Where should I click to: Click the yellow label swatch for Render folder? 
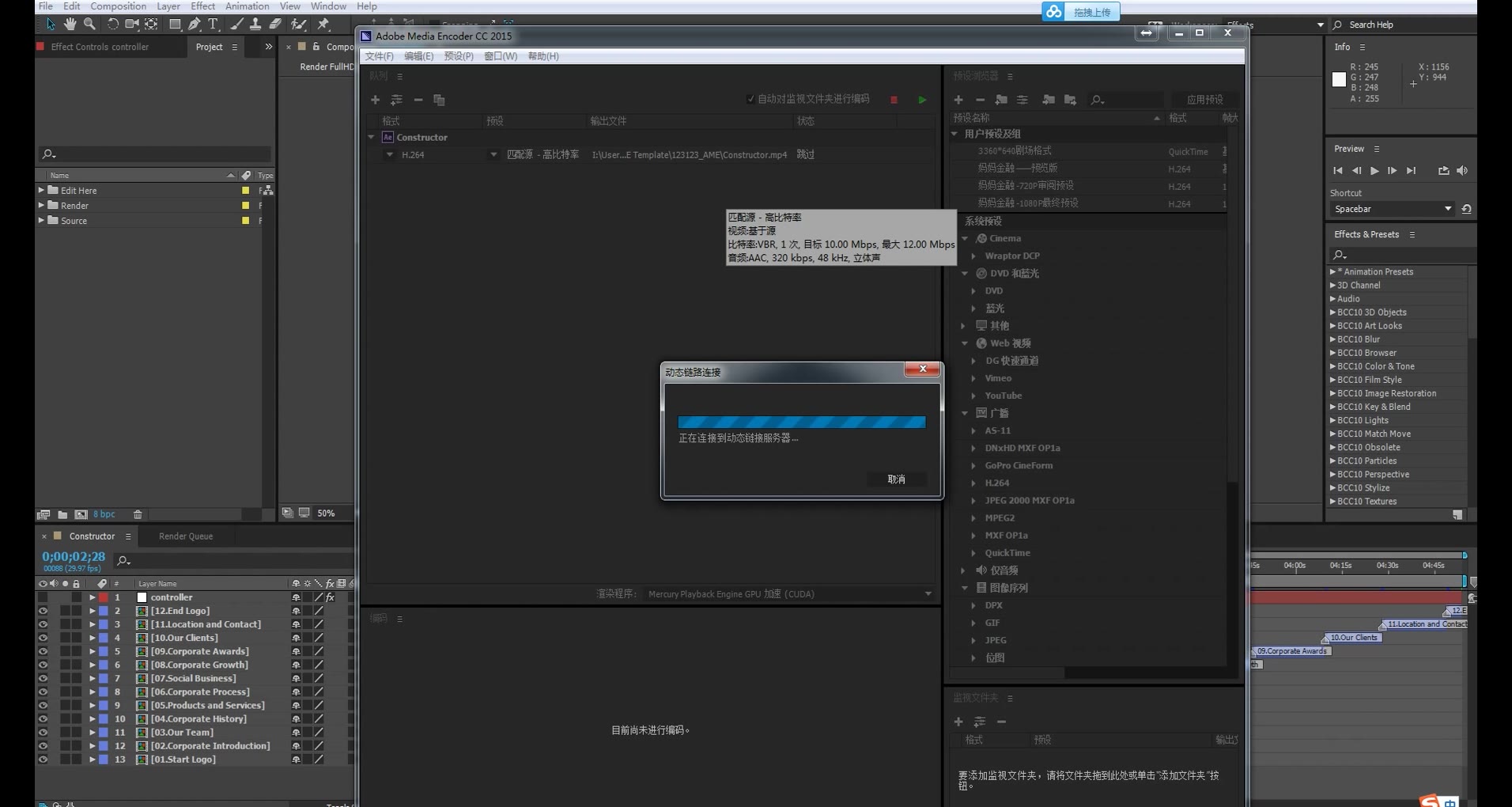tap(245, 206)
